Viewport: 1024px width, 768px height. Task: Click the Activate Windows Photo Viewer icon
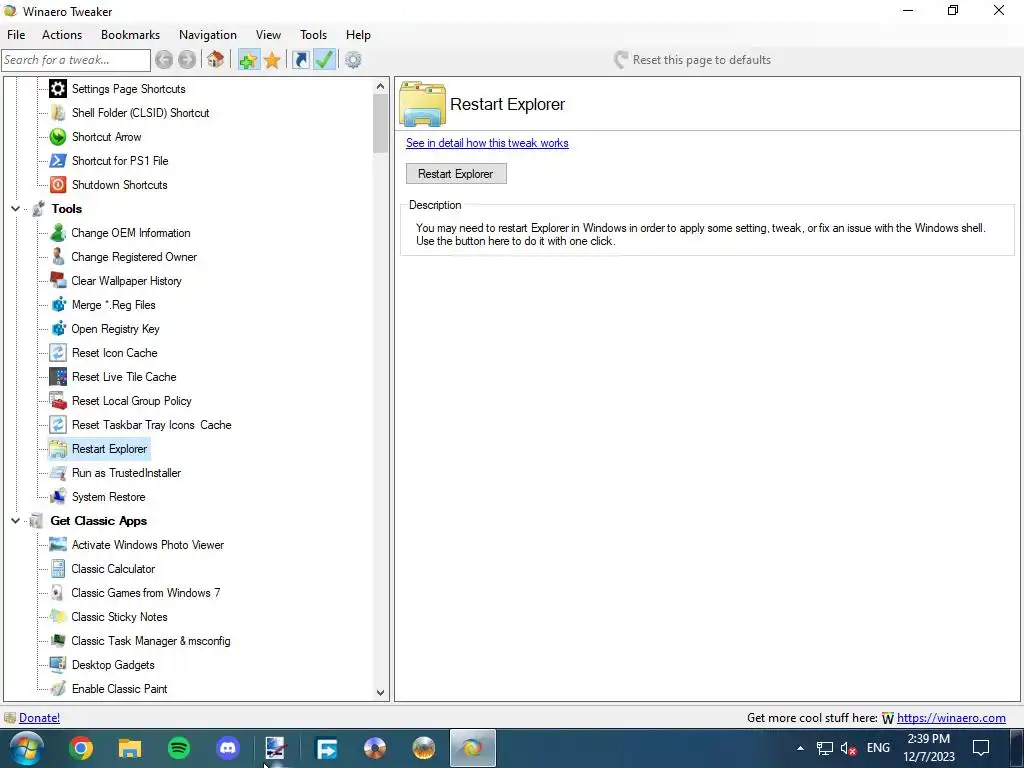coord(58,545)
